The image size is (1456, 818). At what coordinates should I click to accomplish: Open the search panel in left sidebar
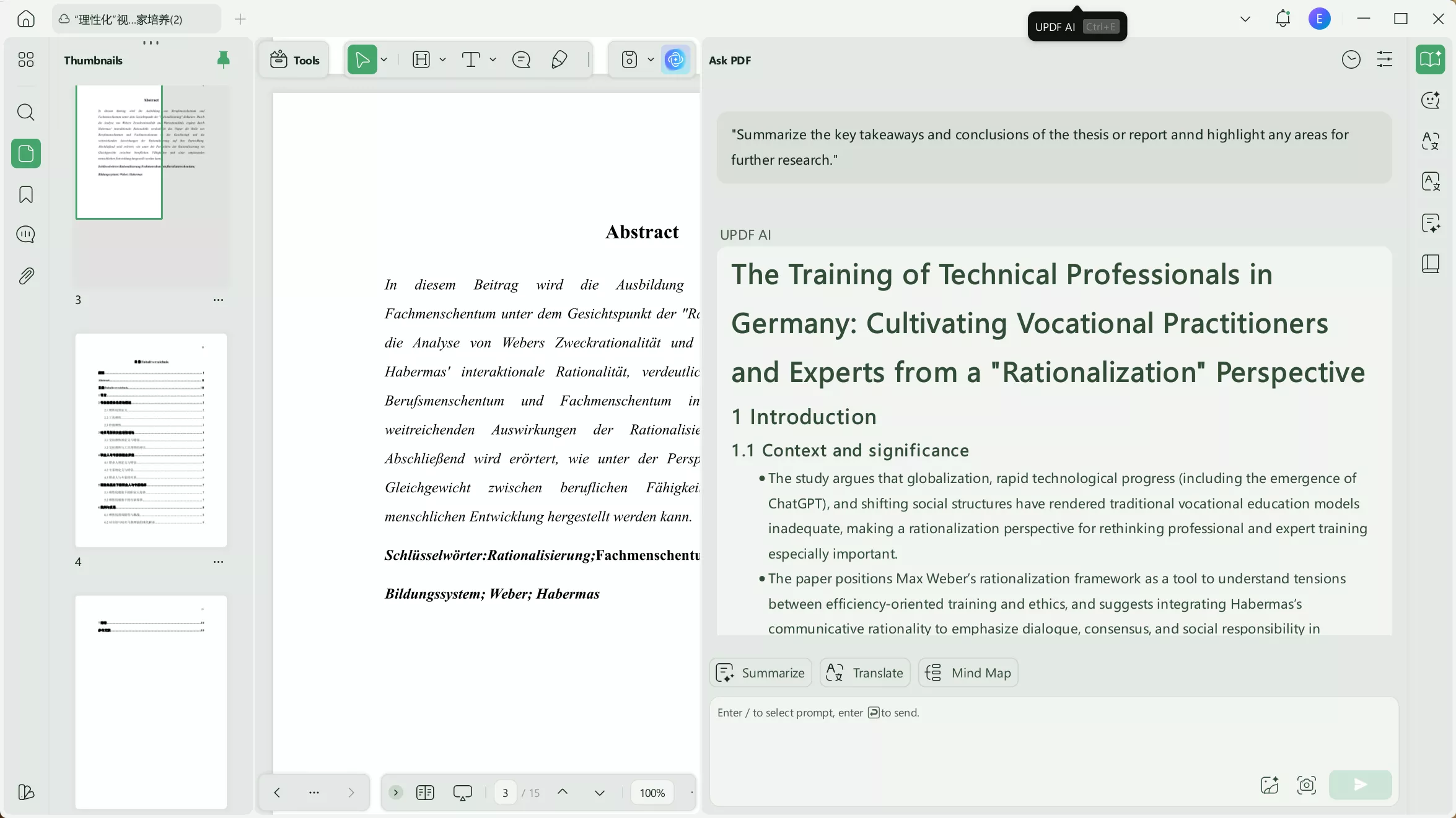[25, 112]
